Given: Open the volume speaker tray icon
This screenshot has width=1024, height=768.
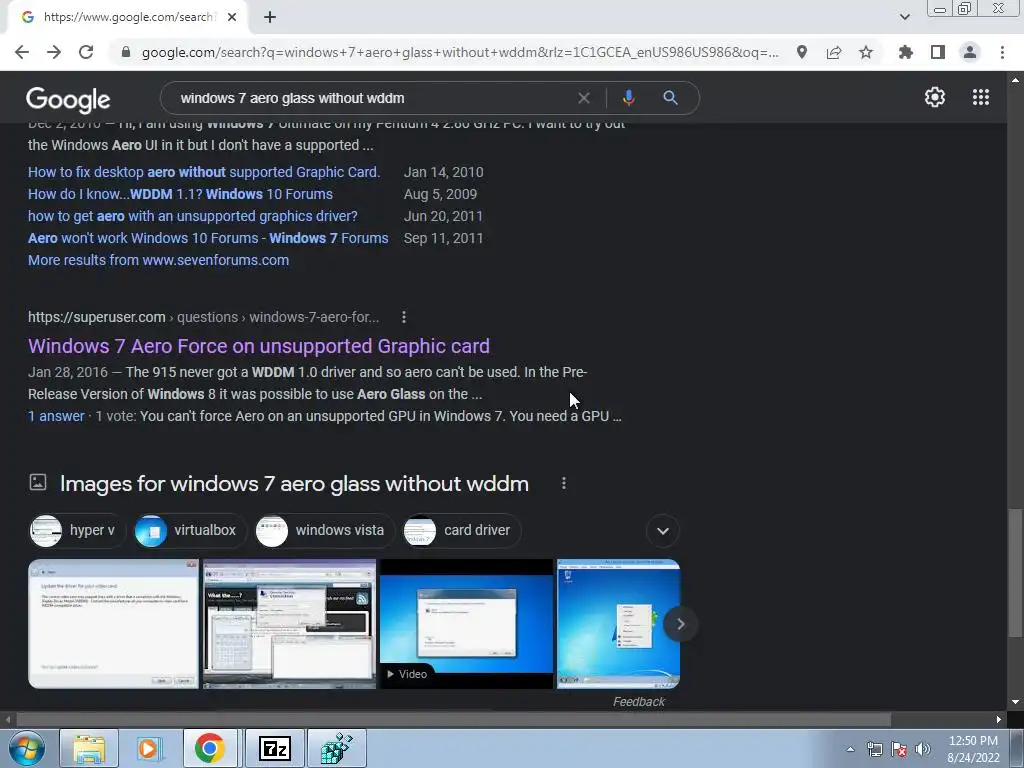Looking at the screenshot, I should coord(923,749).
